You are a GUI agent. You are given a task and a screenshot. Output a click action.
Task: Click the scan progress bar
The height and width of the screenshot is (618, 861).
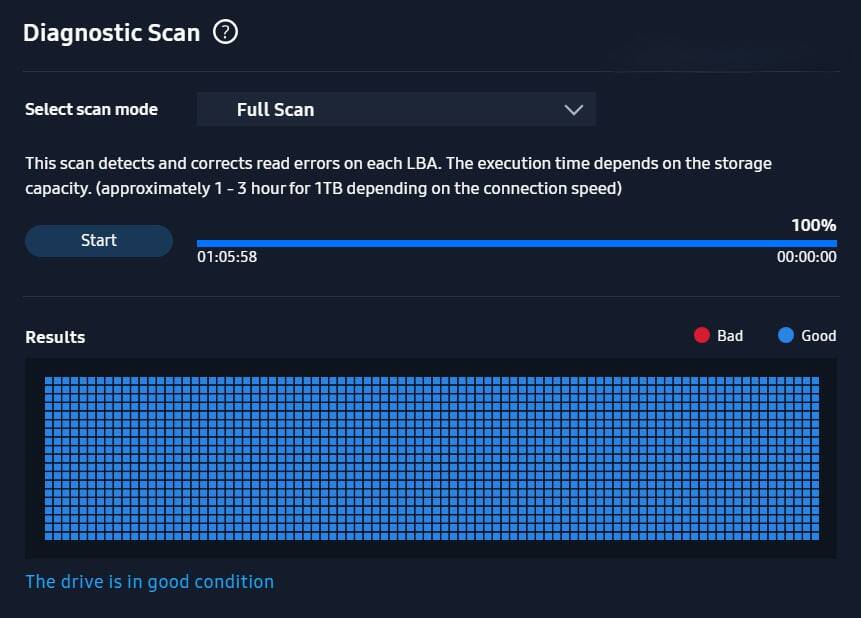pyautogui.click(x=517, y=243)
